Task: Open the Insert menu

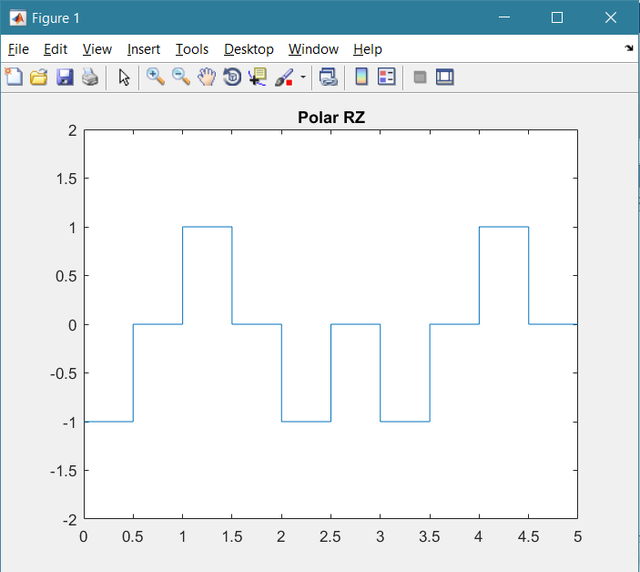Action: [x=144, y=49]
